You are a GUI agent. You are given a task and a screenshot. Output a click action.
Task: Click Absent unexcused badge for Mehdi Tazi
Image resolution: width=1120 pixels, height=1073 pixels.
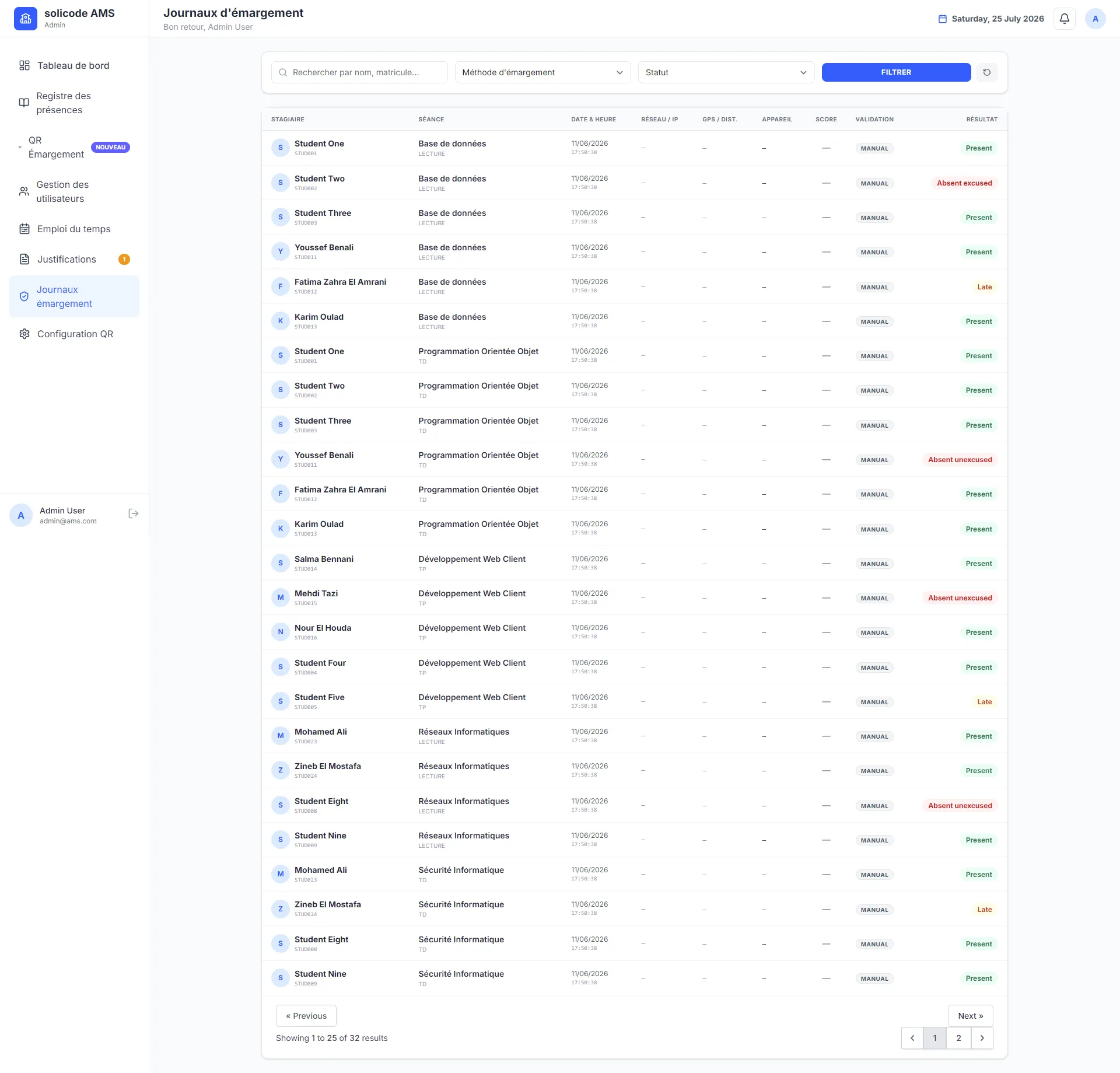coord(960,598)
